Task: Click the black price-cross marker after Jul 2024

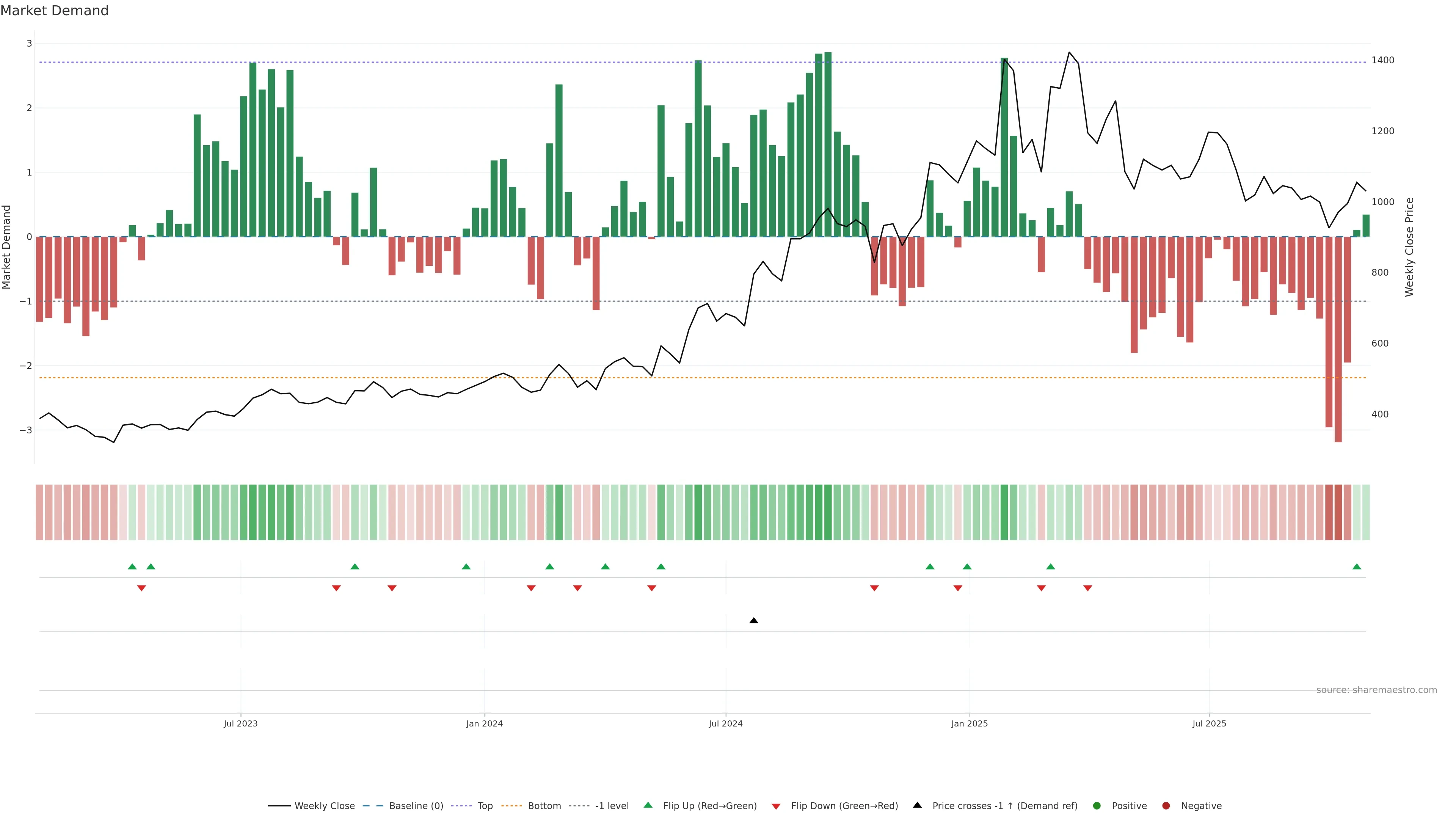Action: [x=753, y=621]
